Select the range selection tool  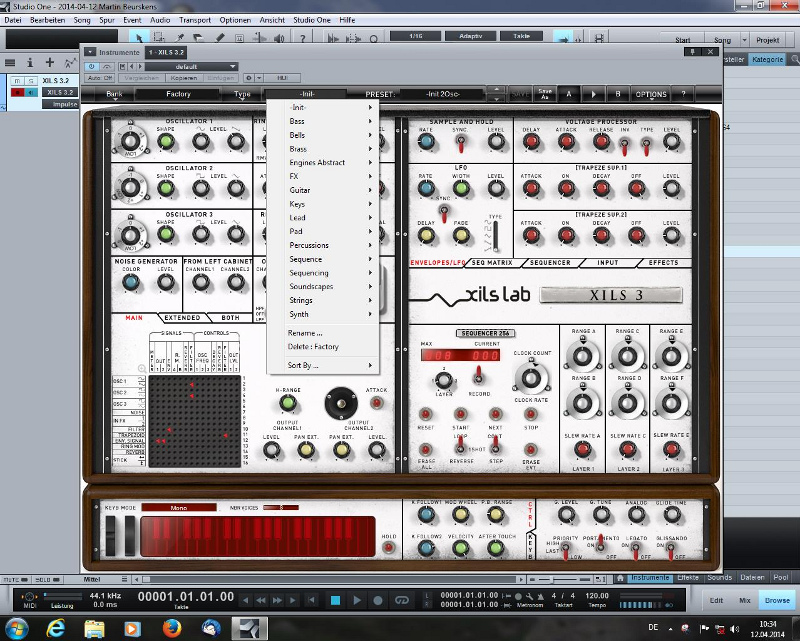[x=159, y=38]
